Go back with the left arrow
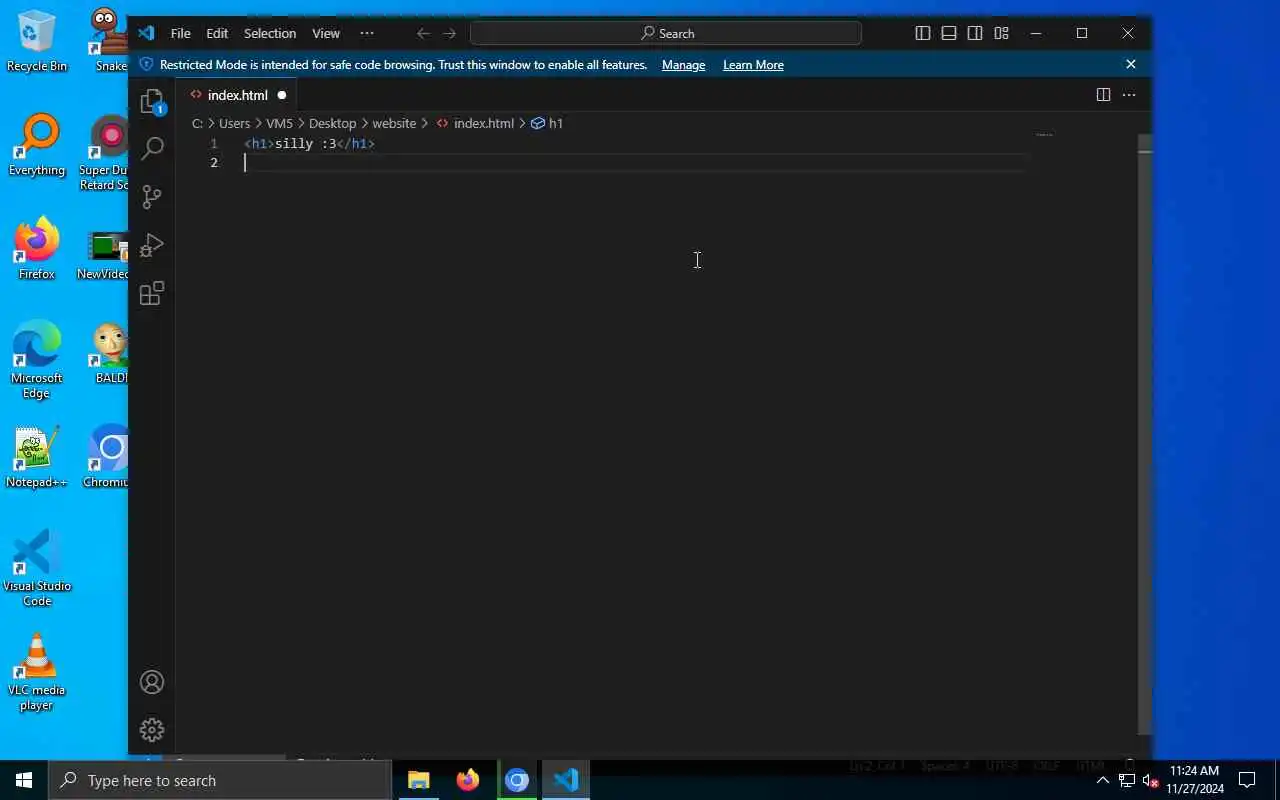 pos(423,33)
